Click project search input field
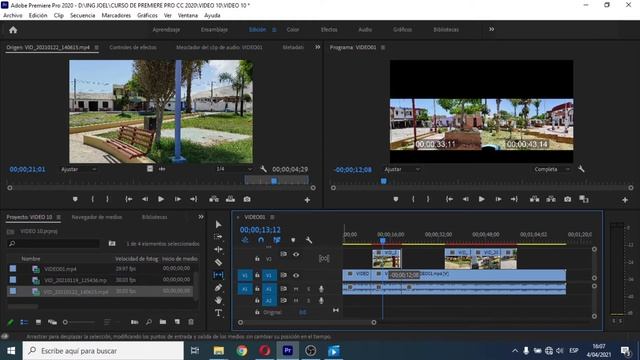Screen dimensions: 640x360 click(53, 244)
